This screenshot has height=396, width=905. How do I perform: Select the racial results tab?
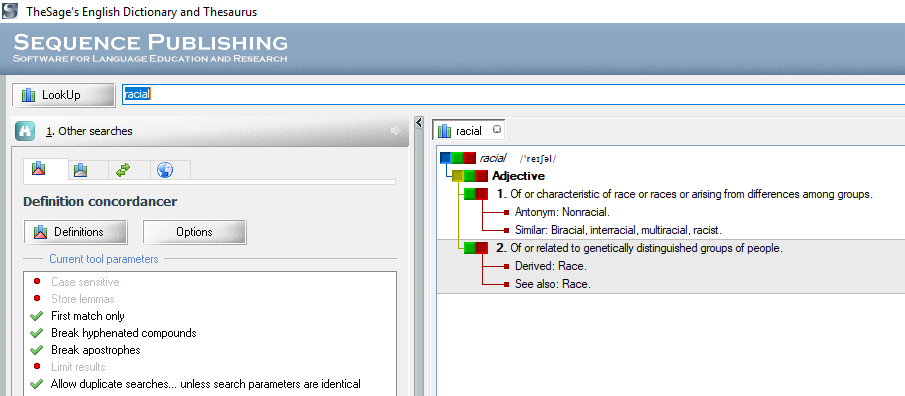468,131
